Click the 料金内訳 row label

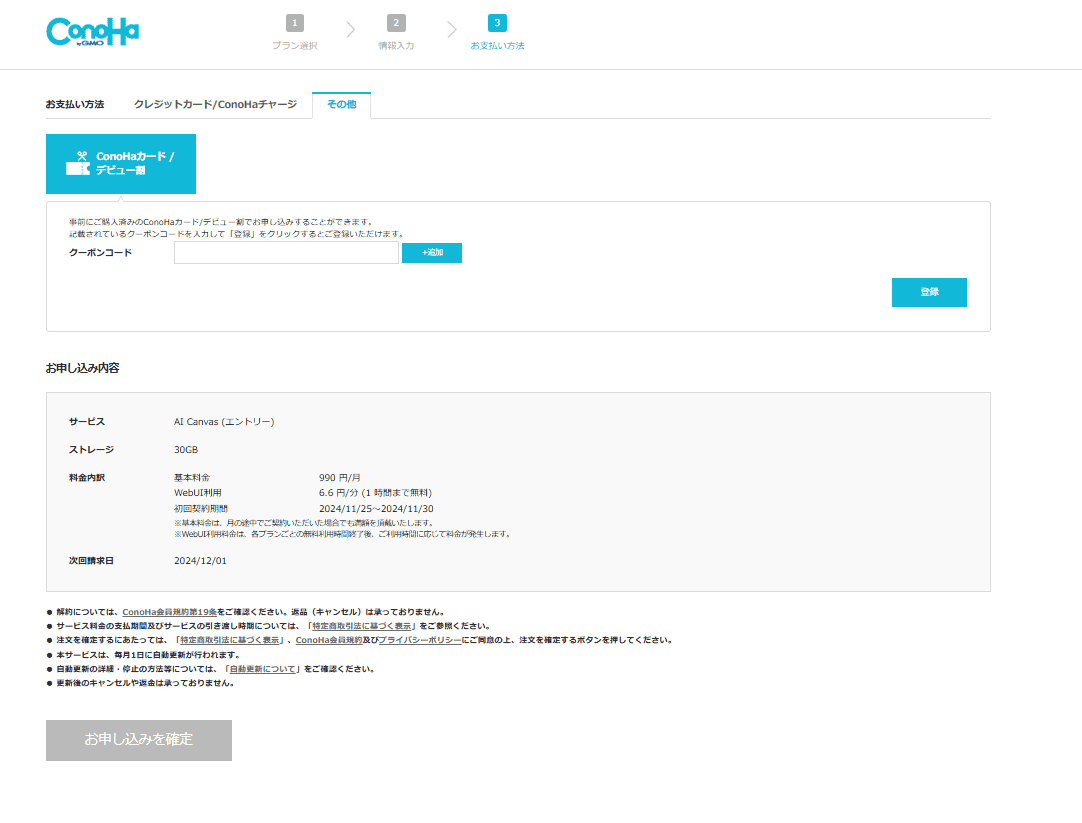pyautogui.click(x=87, y=477)
